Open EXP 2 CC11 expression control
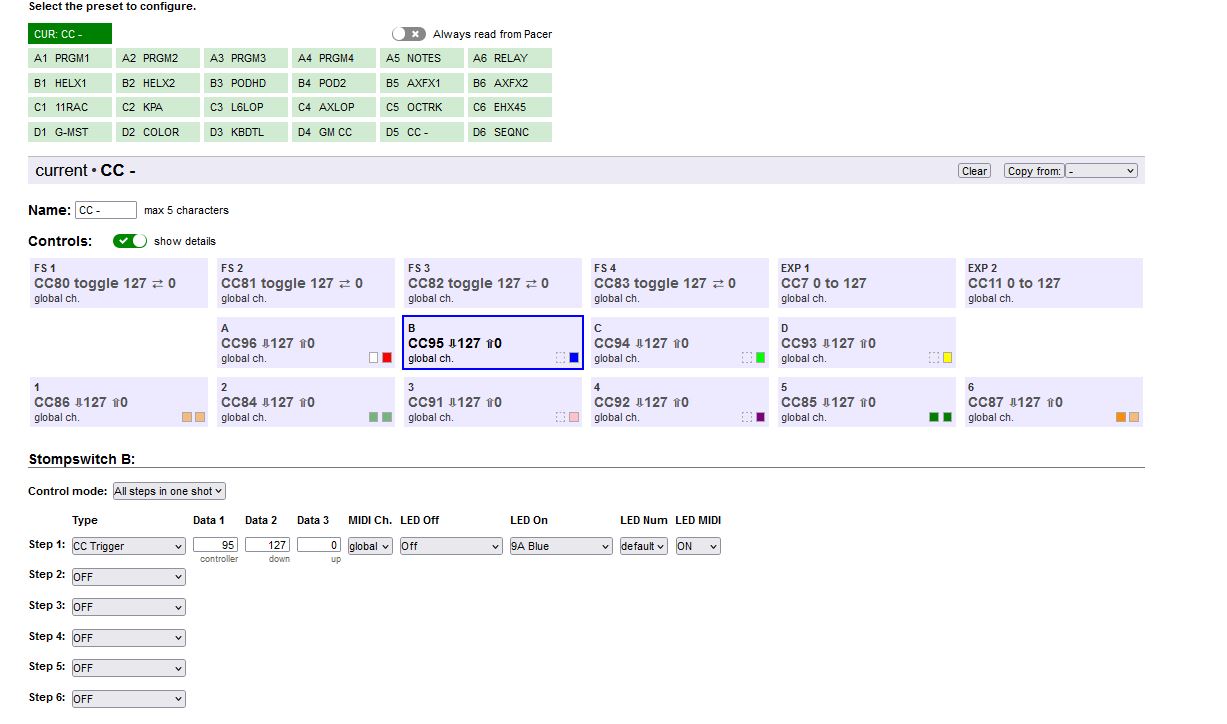This screenshot has height=724, width=1227. pyautogui.click(x=1053, y=283)
